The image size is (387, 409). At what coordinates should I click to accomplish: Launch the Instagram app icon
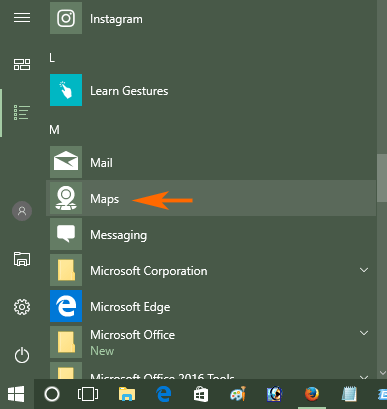pyautogui.click(x=66, y=18)
